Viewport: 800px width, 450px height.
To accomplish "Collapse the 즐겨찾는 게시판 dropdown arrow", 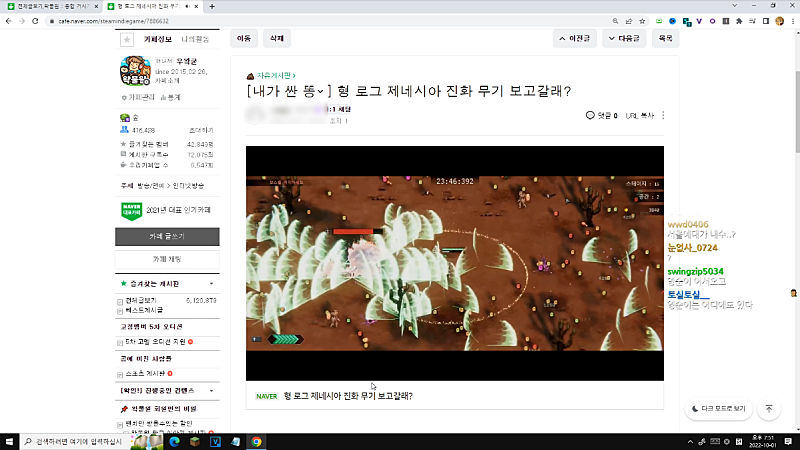I will [211, 284].
